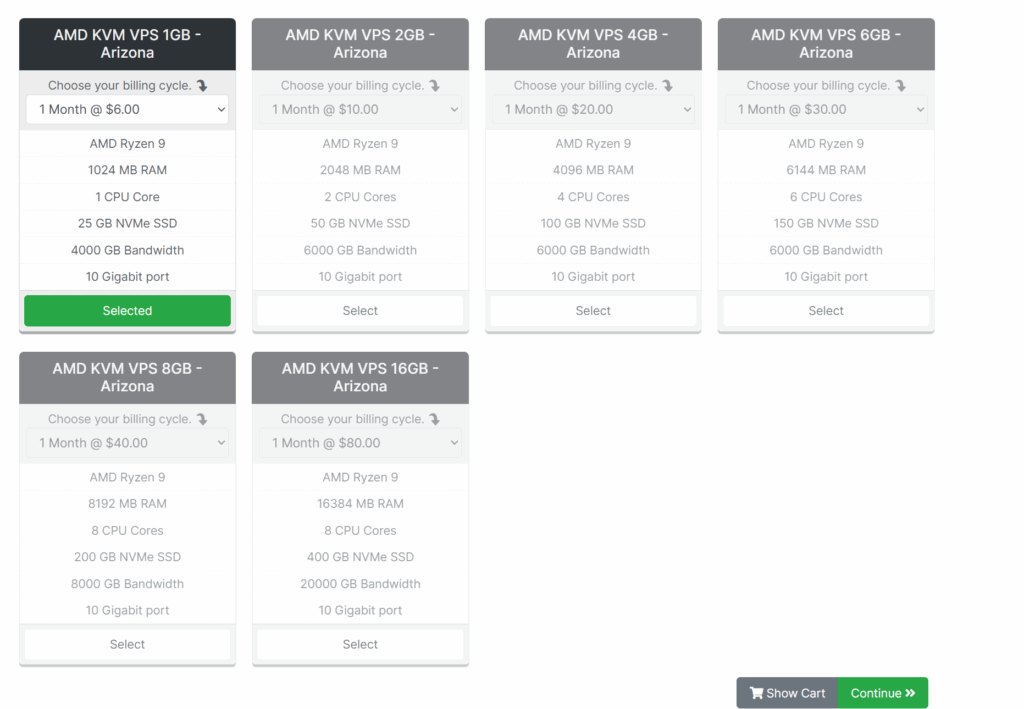Click the shopping cart icon
Screen dimensions: 1024x709
(x=756, y=693)
